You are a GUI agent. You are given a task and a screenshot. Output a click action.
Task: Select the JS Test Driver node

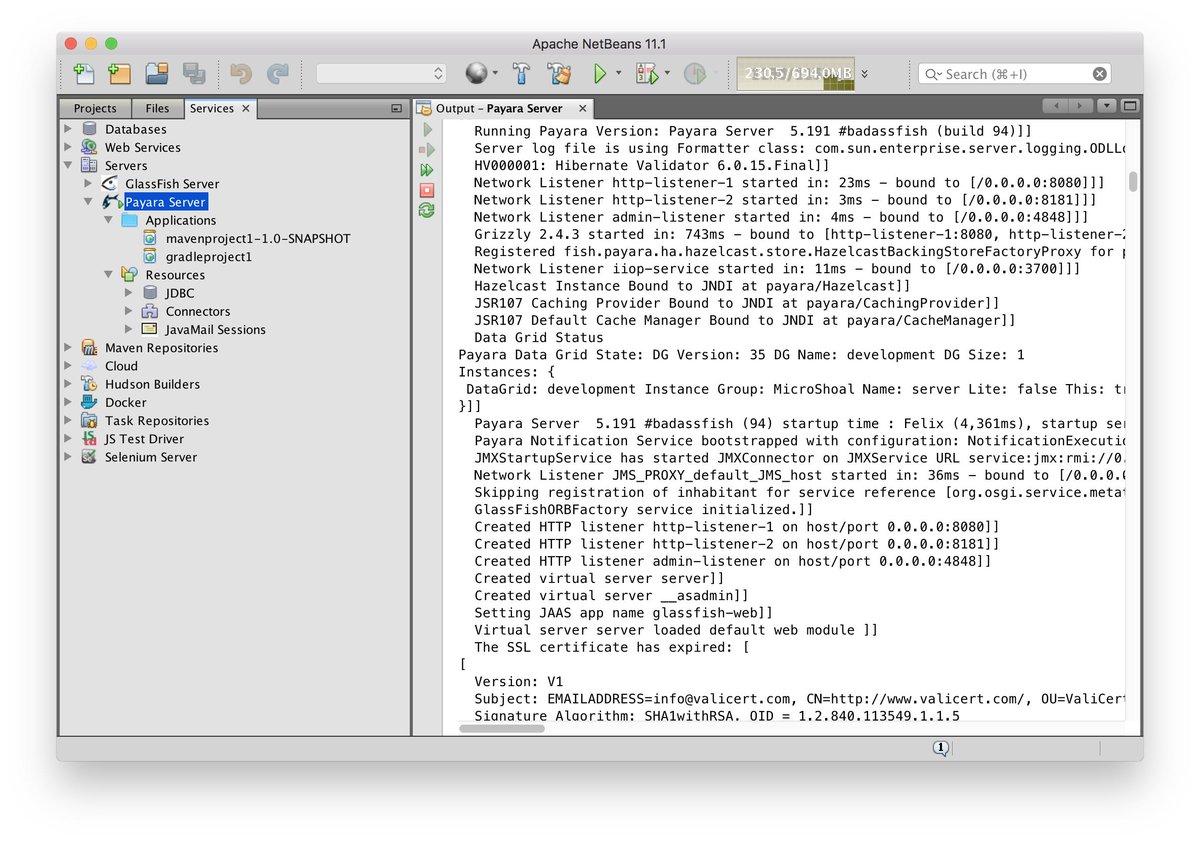pyautogui.click(x=144, y=439)
